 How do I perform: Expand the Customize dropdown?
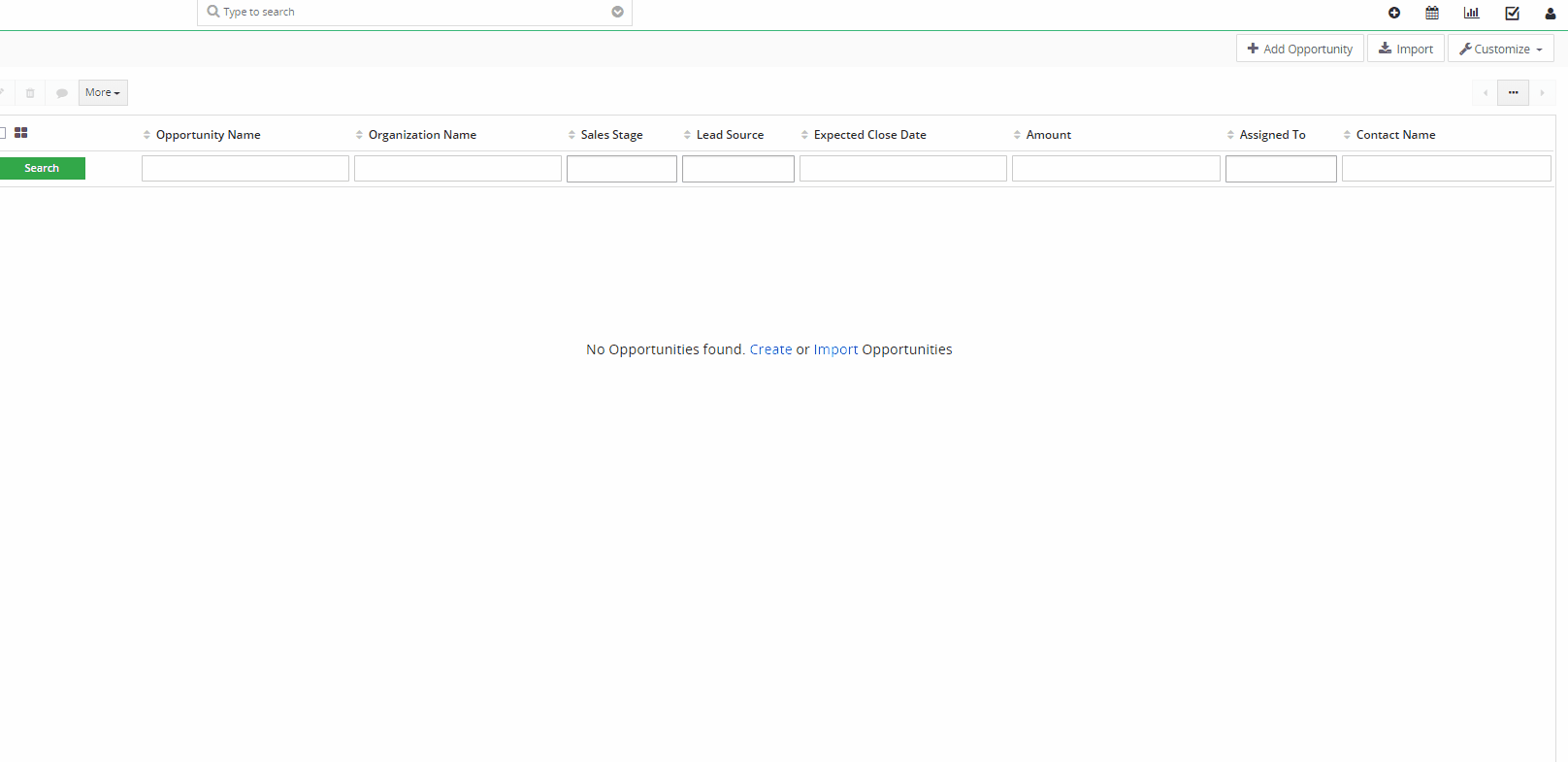[x=1500, y=49]
